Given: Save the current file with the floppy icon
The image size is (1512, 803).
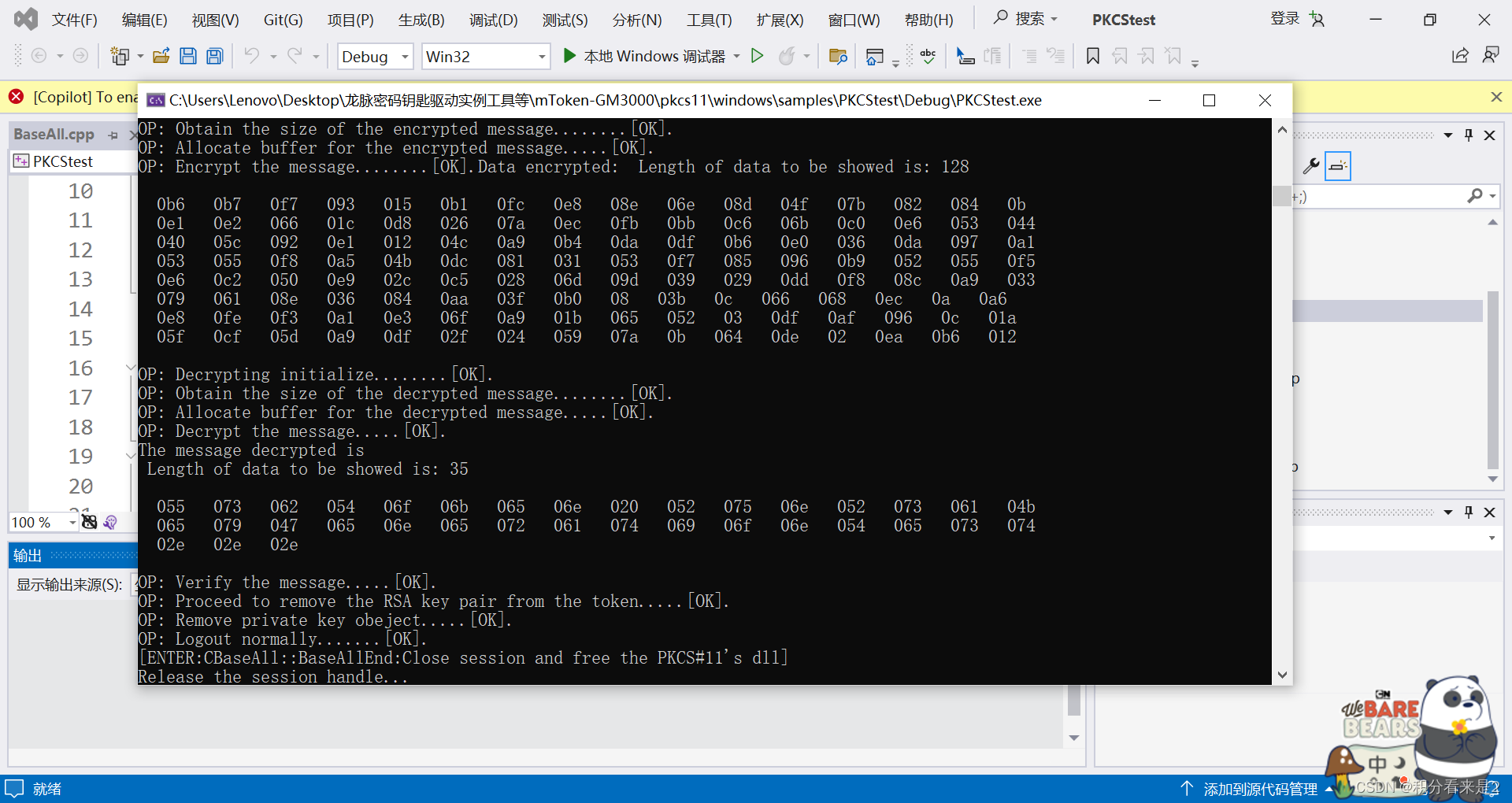Looking at the screenshot, I should 188,56.
